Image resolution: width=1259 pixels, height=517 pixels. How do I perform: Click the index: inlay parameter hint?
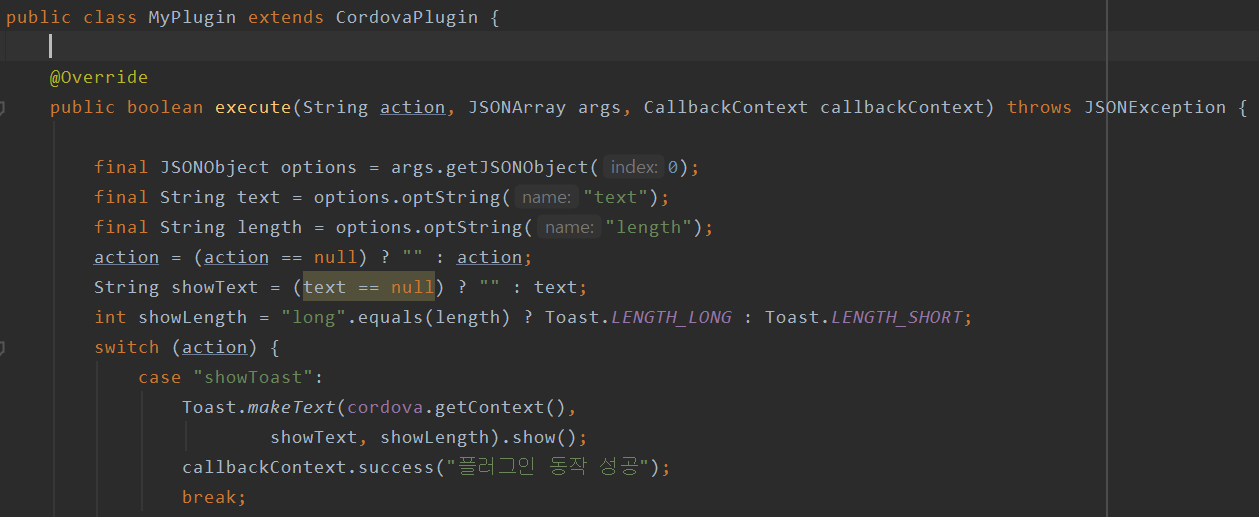(634, 167)
